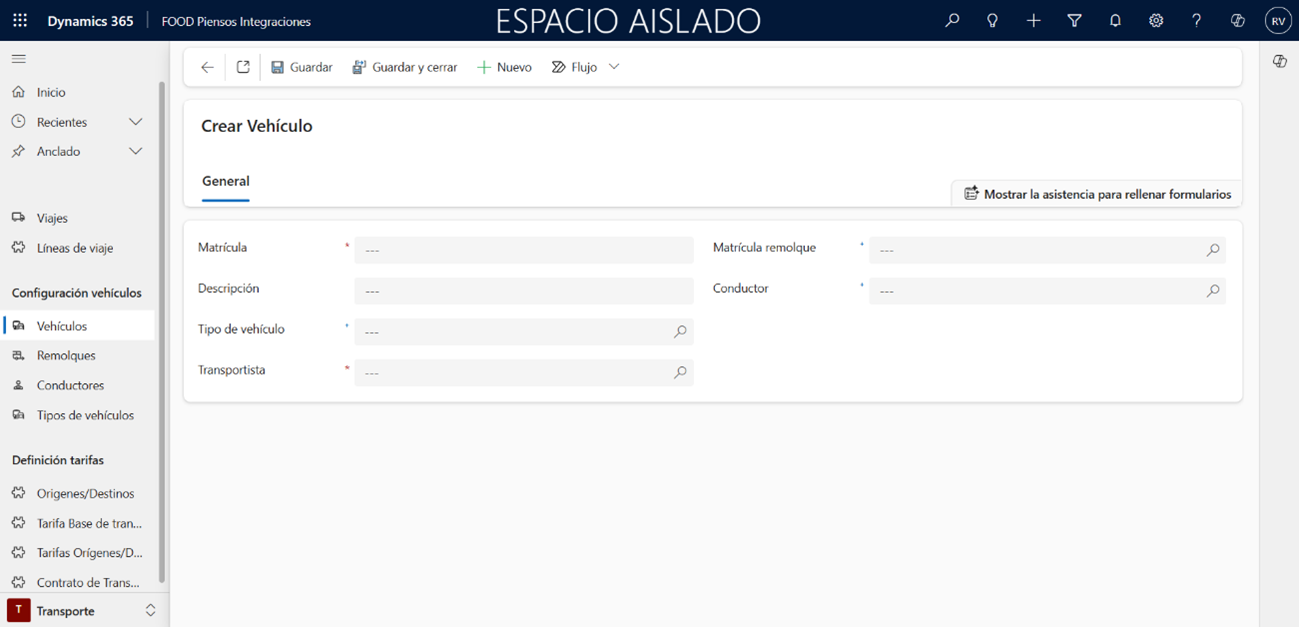This screenshot has height=627, width=1299.
Task: Show notifications with the bell icon
Action: pyautogui.click(x=1115, y=20)
